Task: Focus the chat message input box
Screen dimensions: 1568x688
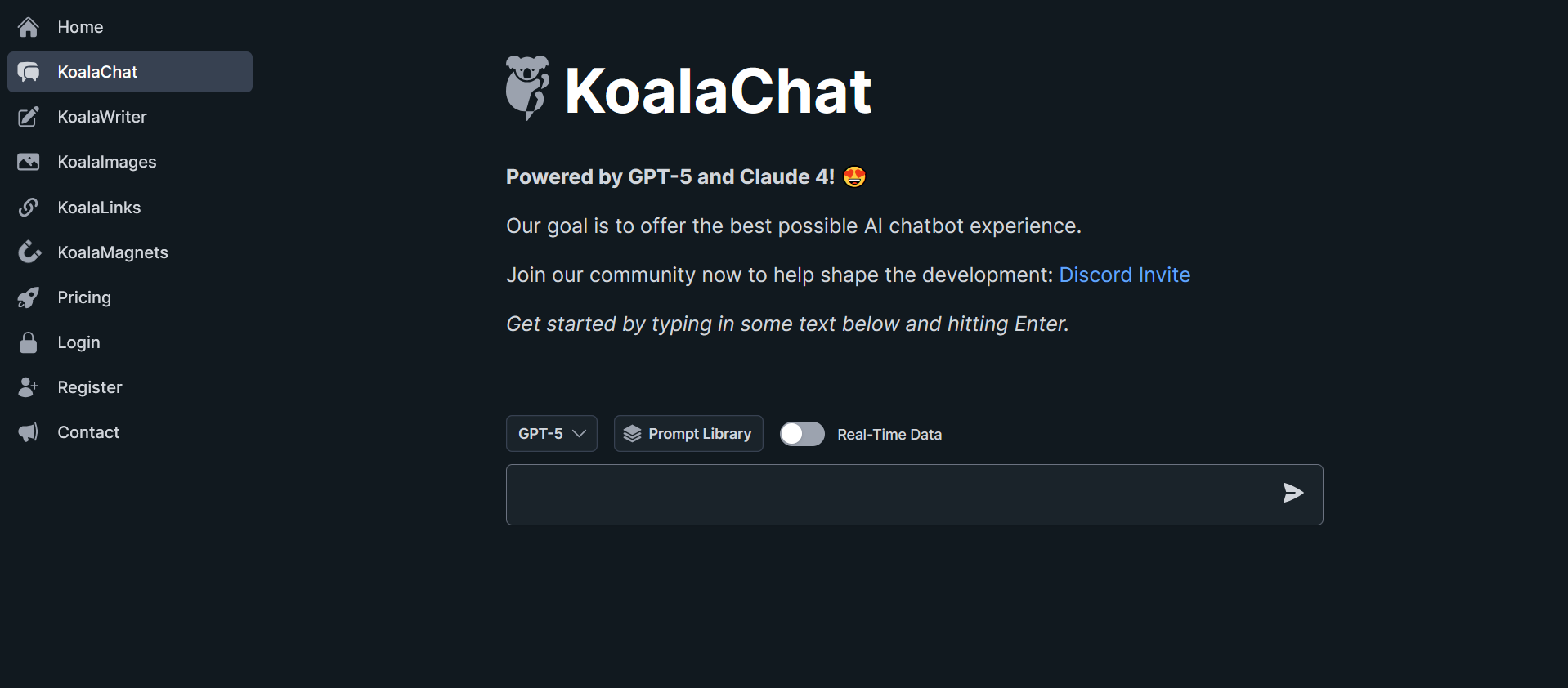Action: [891, 494]
